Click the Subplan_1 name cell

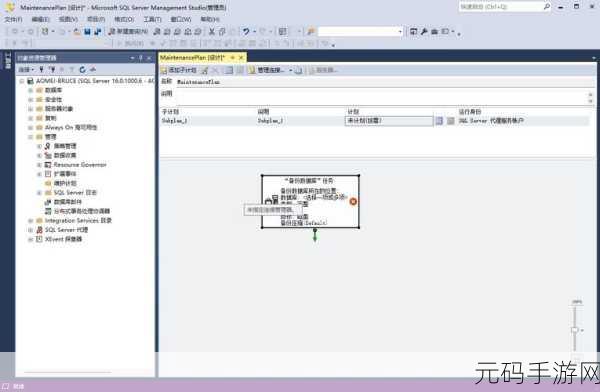tap(174, 121)
